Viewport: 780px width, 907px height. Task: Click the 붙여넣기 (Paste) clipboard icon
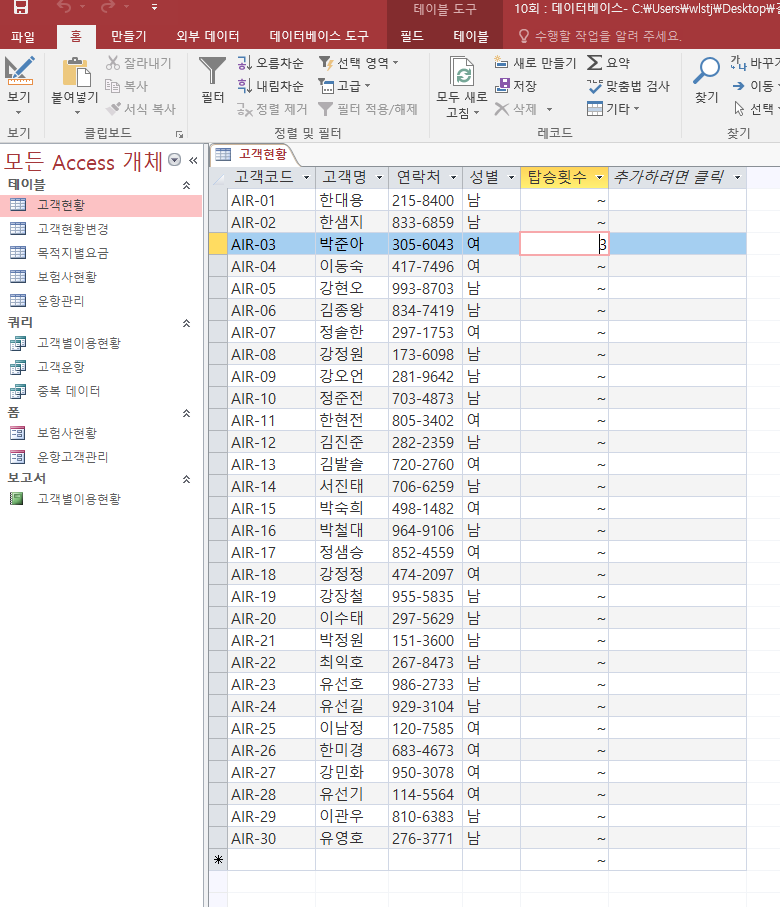click(75, 71)
